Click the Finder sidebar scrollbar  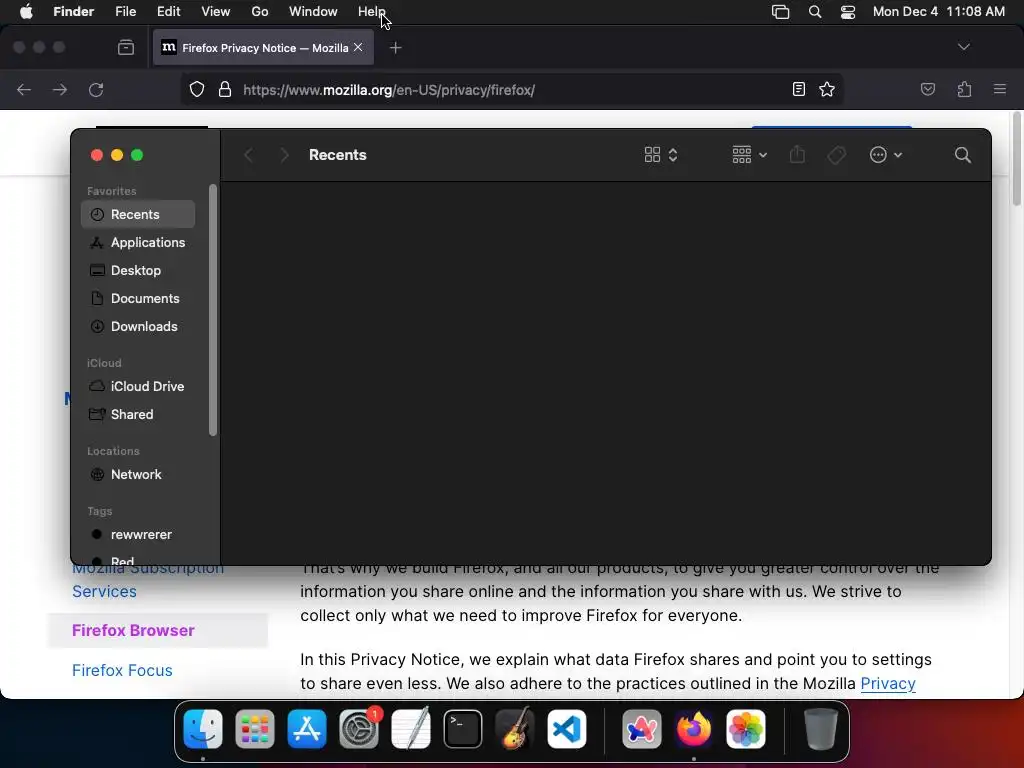point(212,310)
